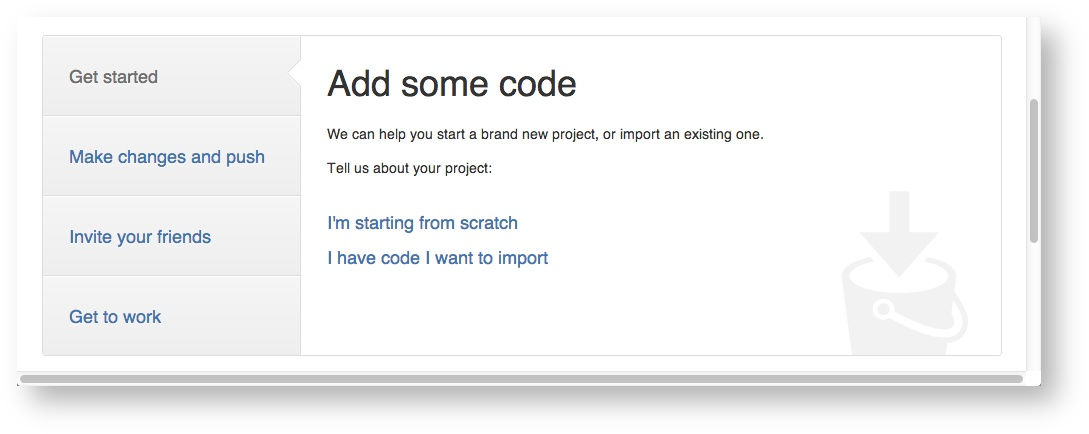Click the handle ring on the bucket icon
Image resolution: width=1089 pixels, height=434 pixels.
click(x=884, y=311)
